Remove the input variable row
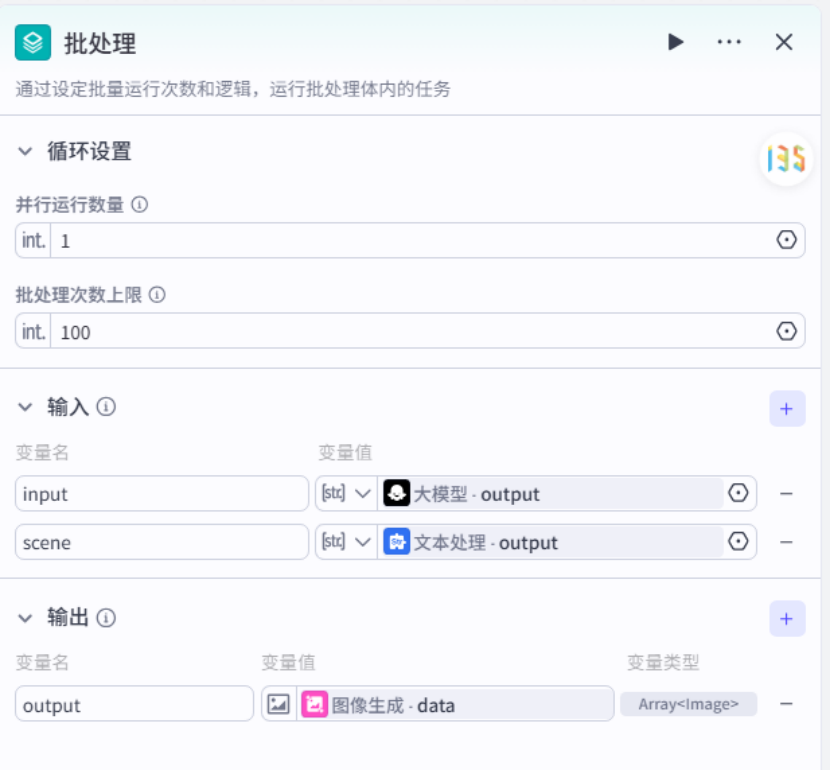This screenshot has height=770, width=831. click(786, 494)
